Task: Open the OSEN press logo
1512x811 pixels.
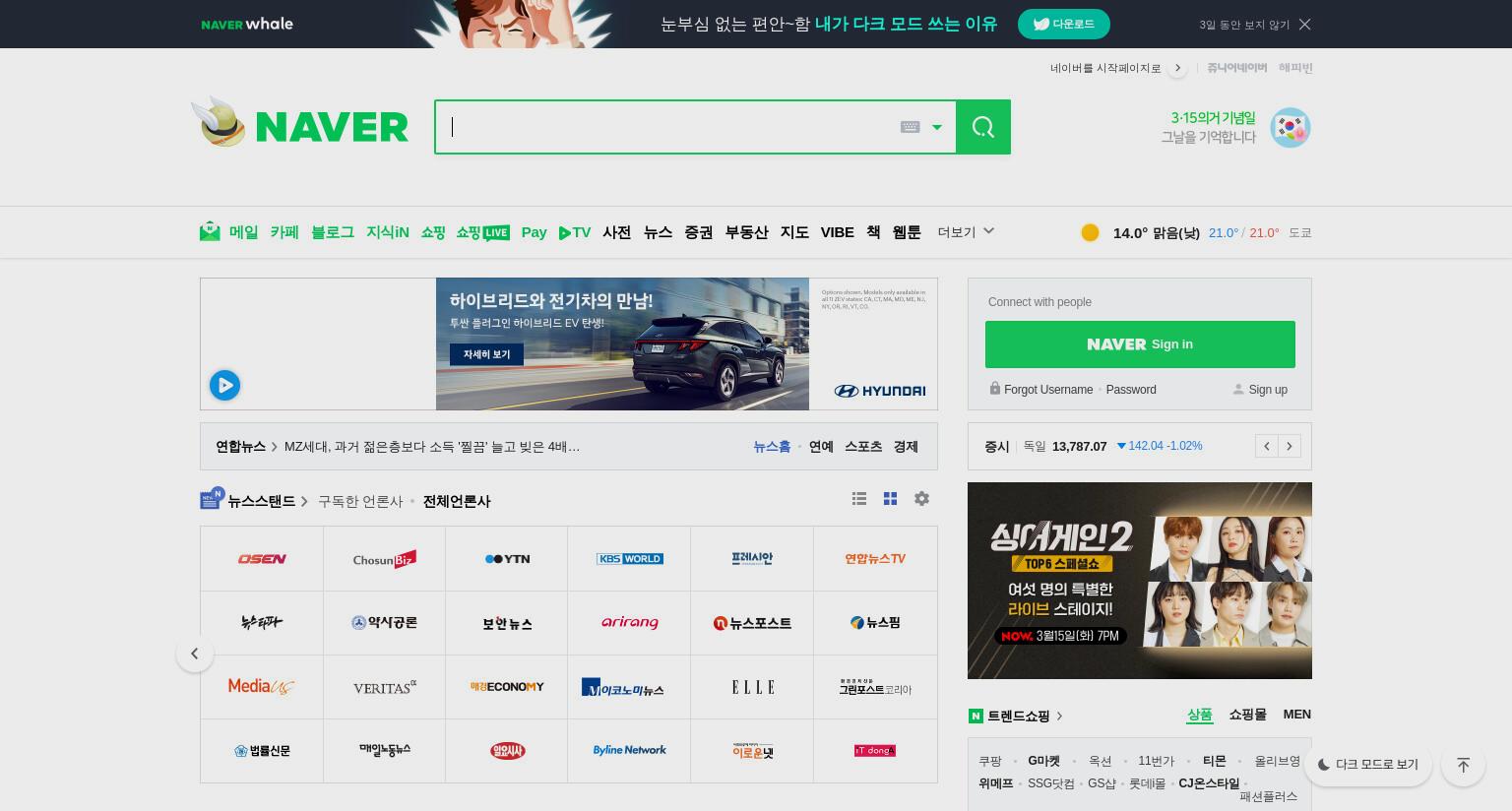Action: tap(262, 559)
